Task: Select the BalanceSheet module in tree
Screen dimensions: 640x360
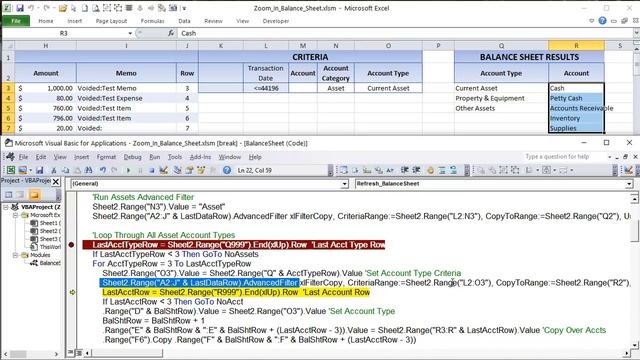Action: [46, 263]
